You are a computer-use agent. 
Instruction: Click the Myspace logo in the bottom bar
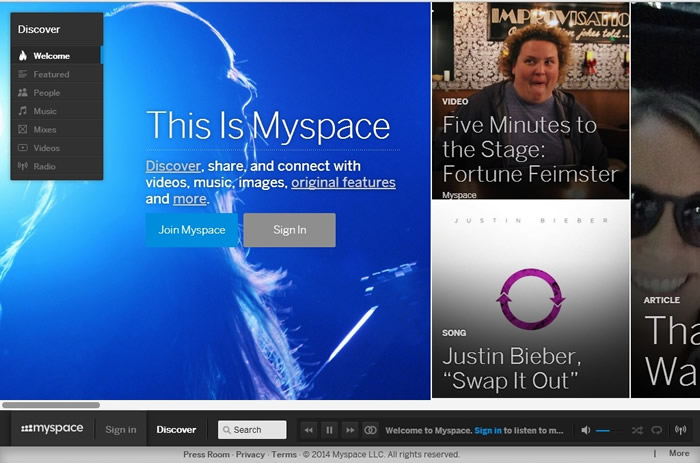[52, 429]
